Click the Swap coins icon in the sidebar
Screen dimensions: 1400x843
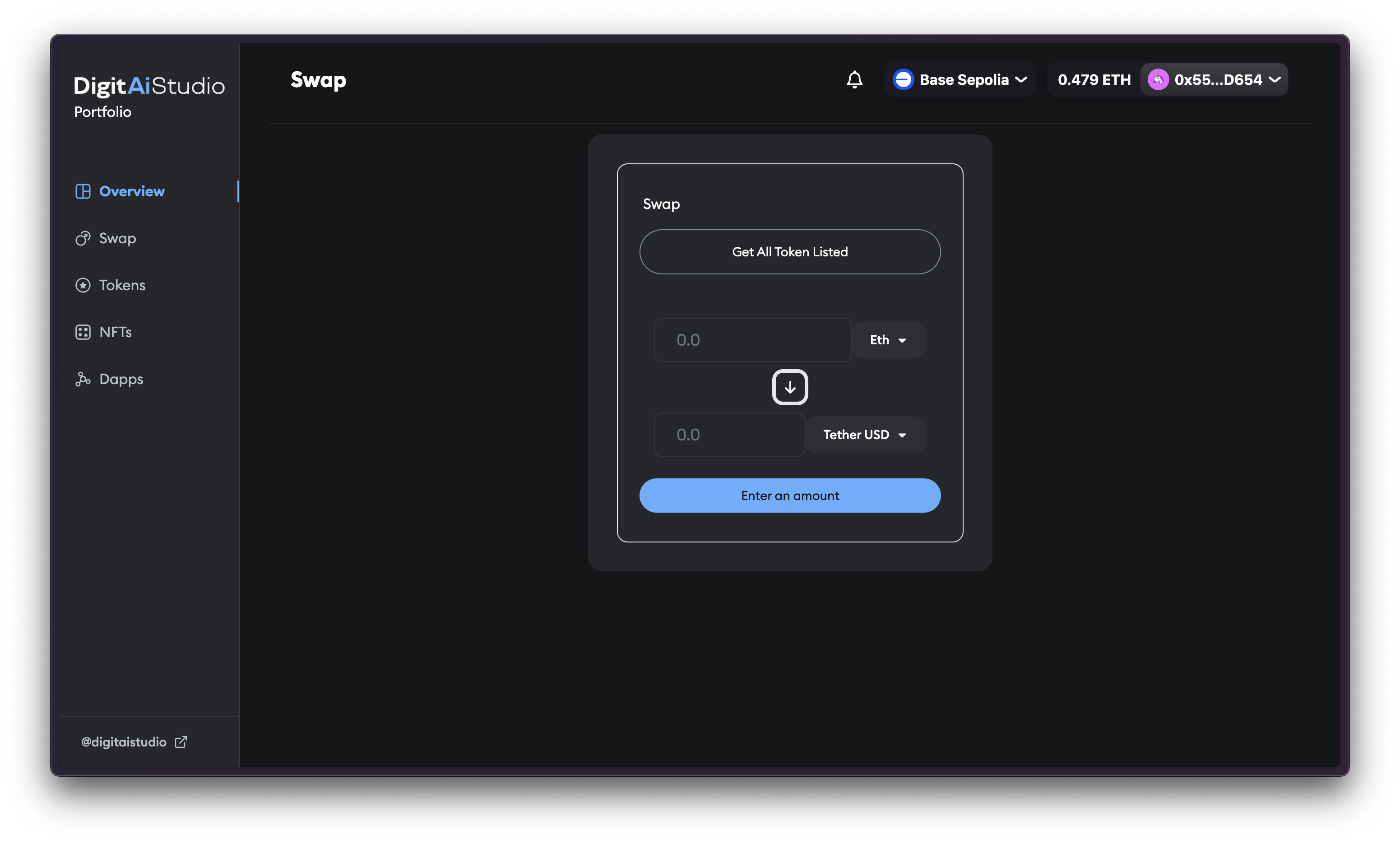[x=83, y=239]
